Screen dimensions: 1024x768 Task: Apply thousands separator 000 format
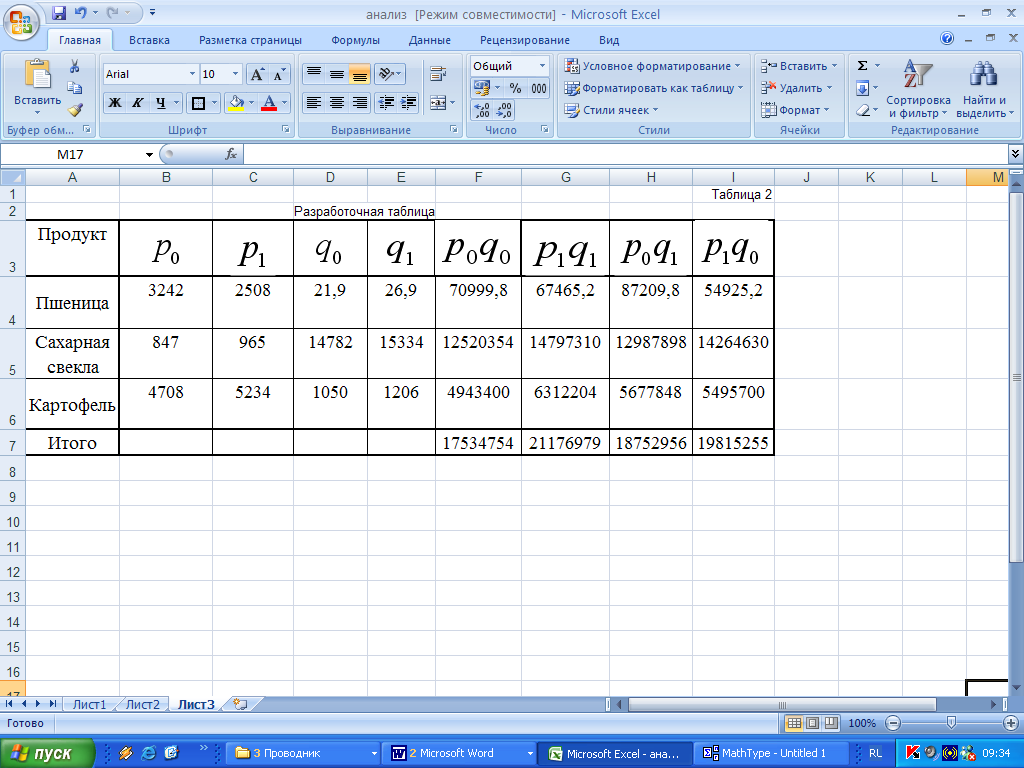(x=539, y=88)
